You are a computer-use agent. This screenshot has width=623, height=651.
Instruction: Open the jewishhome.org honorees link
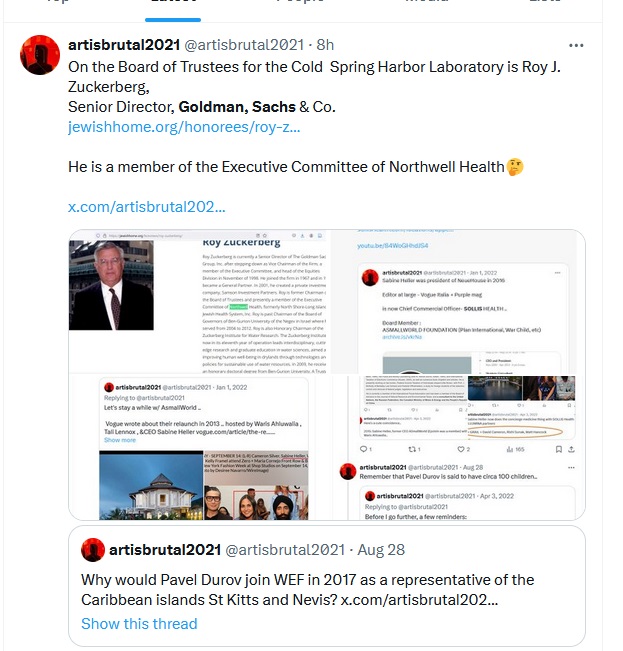pyautogui.click(x=184, y=127)
